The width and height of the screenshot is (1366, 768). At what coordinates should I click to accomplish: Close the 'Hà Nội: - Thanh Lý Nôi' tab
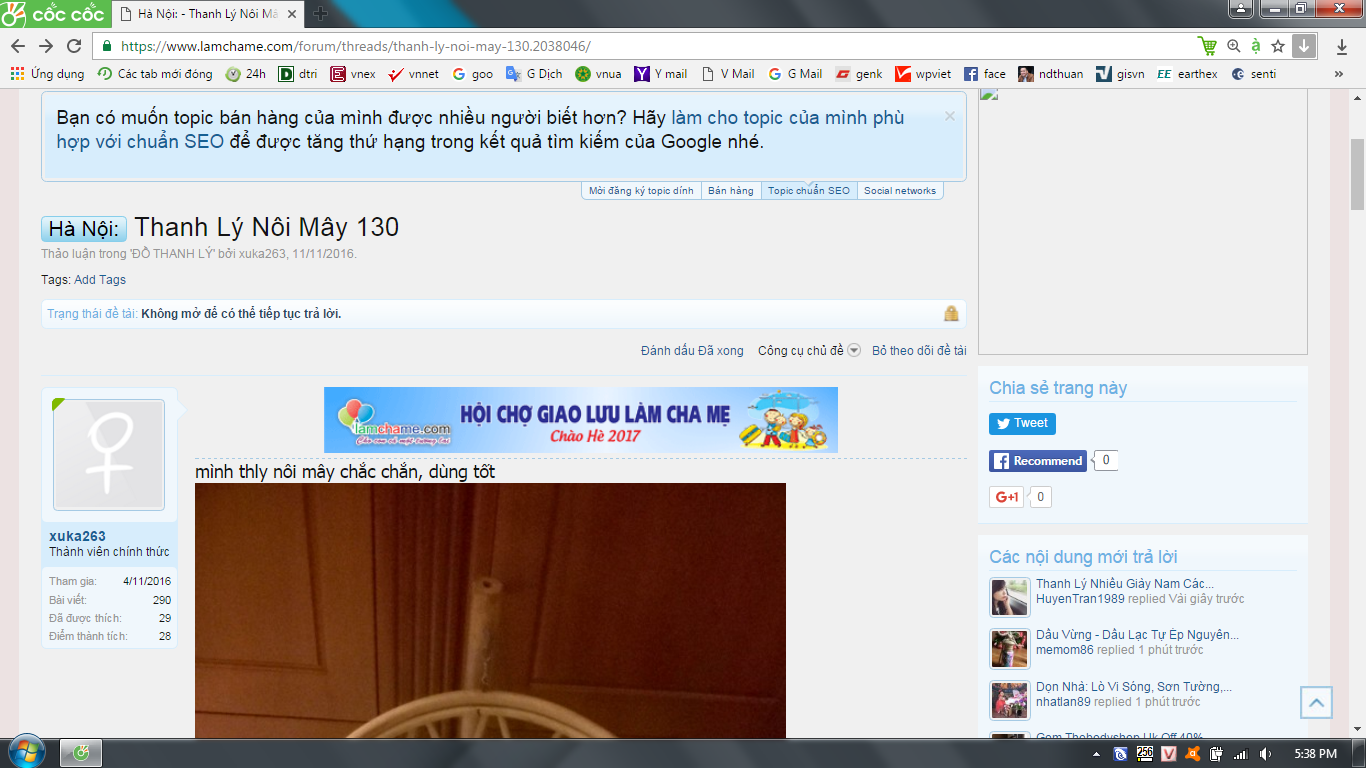(291, 14)
